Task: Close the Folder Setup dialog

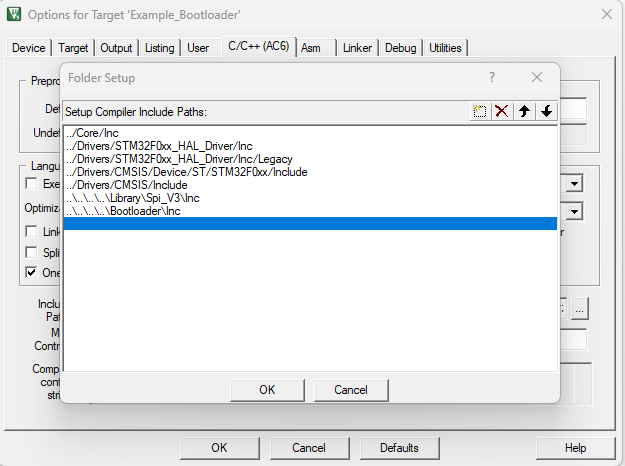Action: click(537, 77)
